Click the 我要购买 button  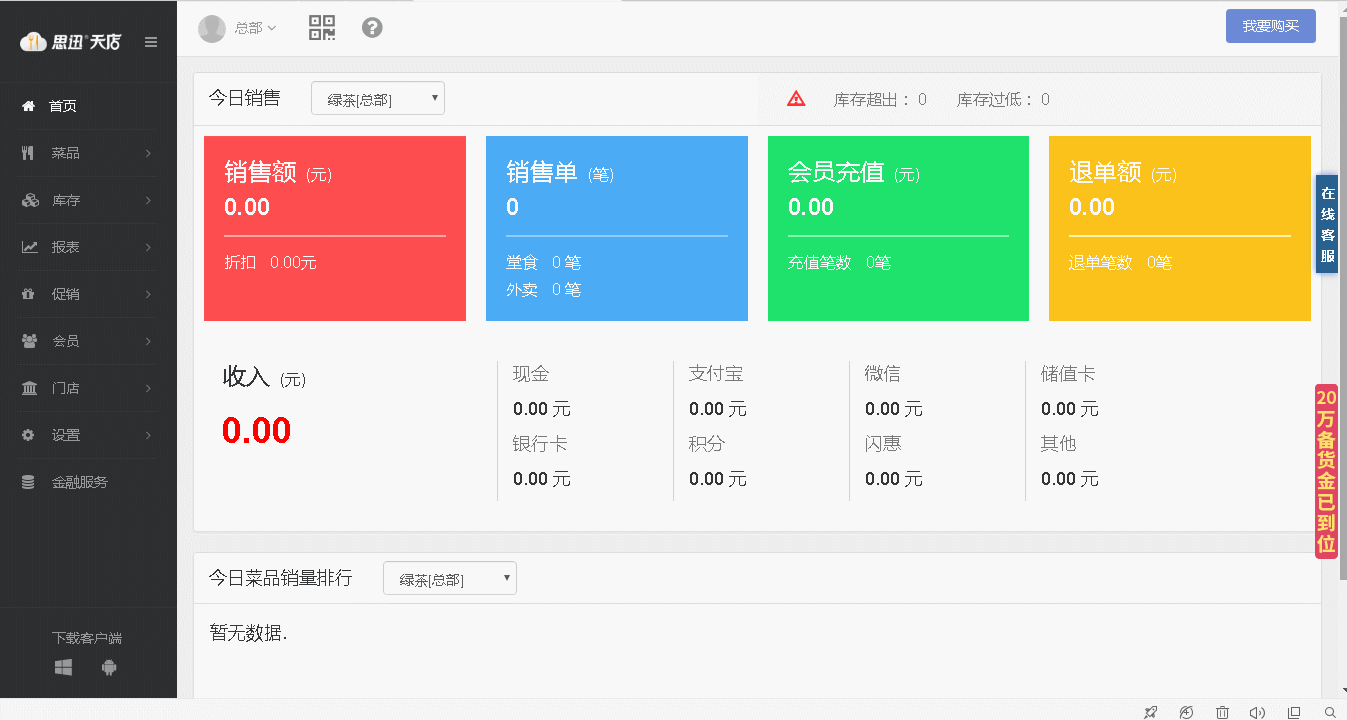pyautogui.click(x=1271, y=26)
